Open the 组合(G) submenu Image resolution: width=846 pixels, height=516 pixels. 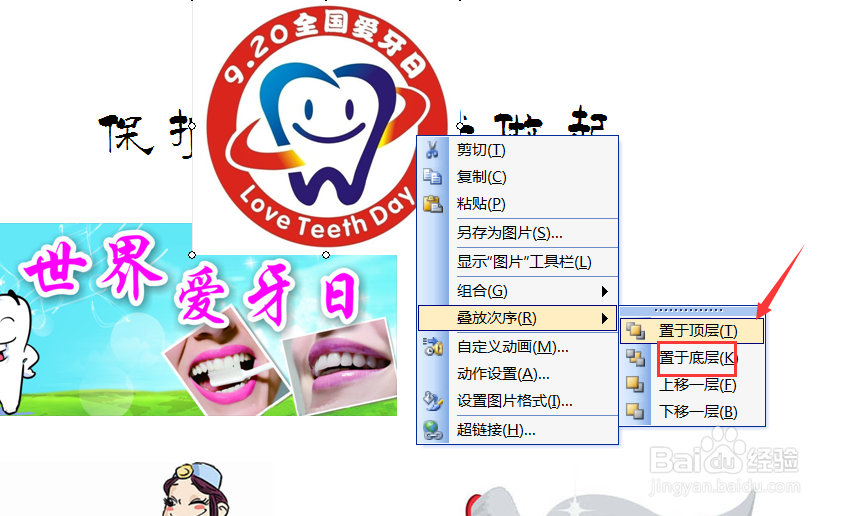click(x=518, y=291)
